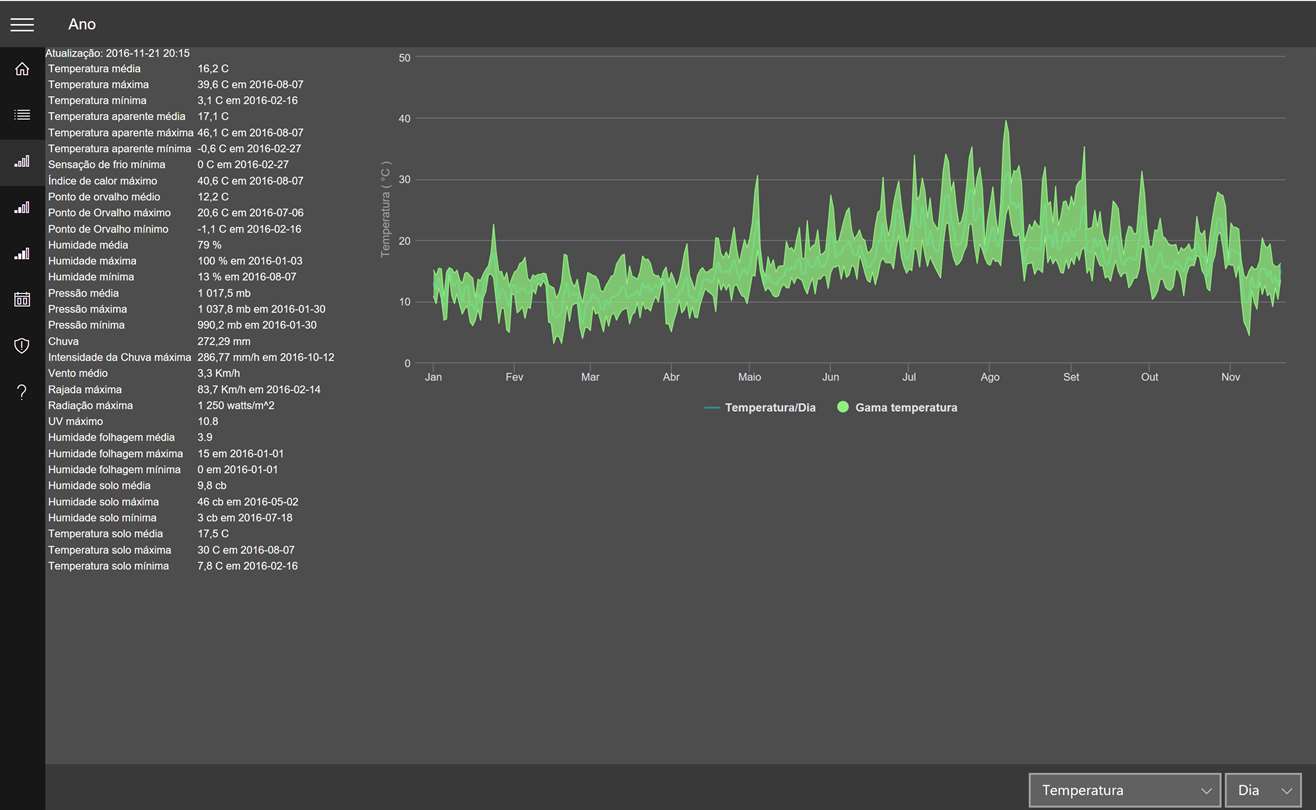
Task: Open the hamburger navigation menu
Action: click(x=22, y=24)
